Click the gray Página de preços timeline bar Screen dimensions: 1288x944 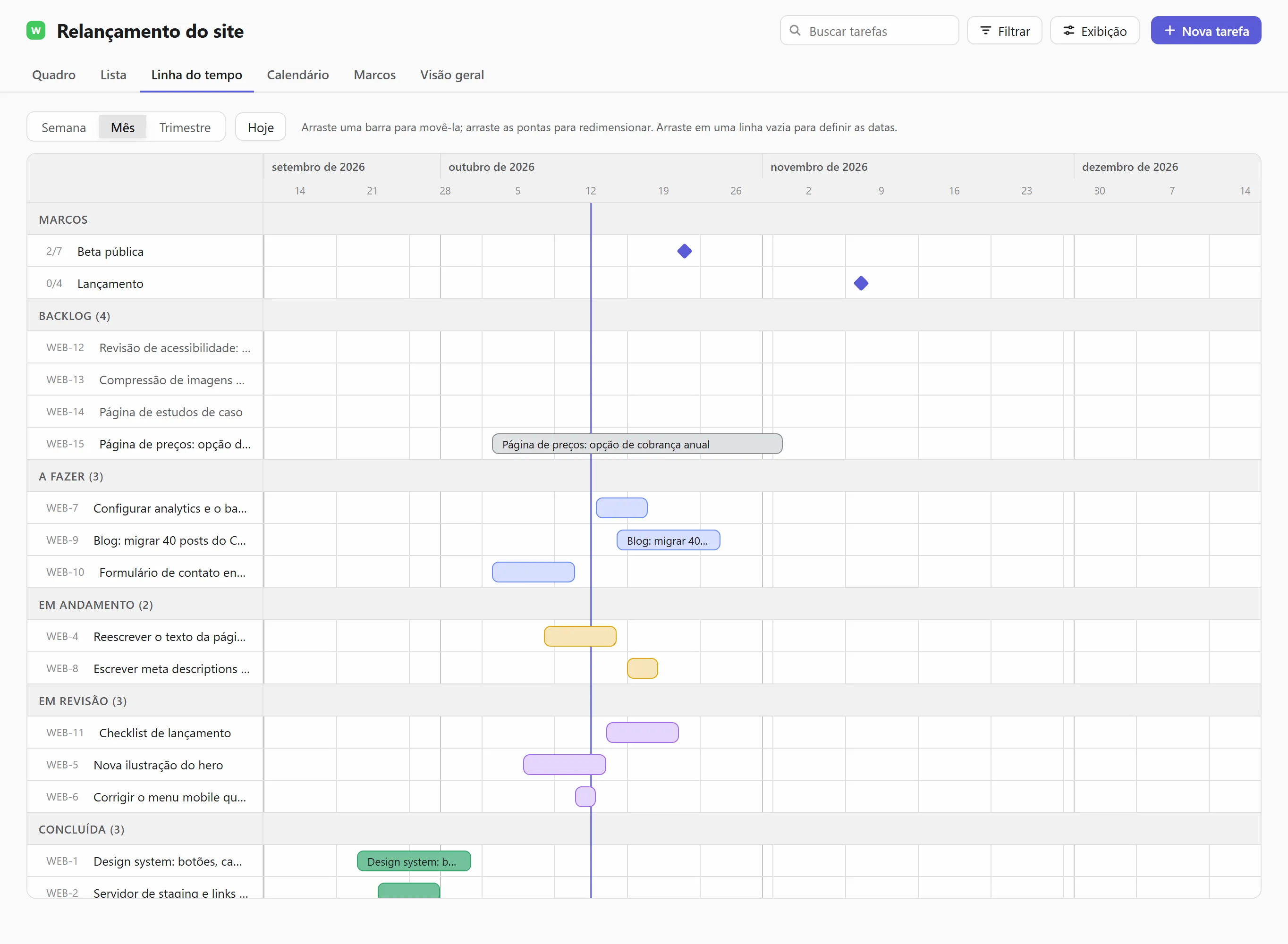pyautogui.click(x=637, y=444)
